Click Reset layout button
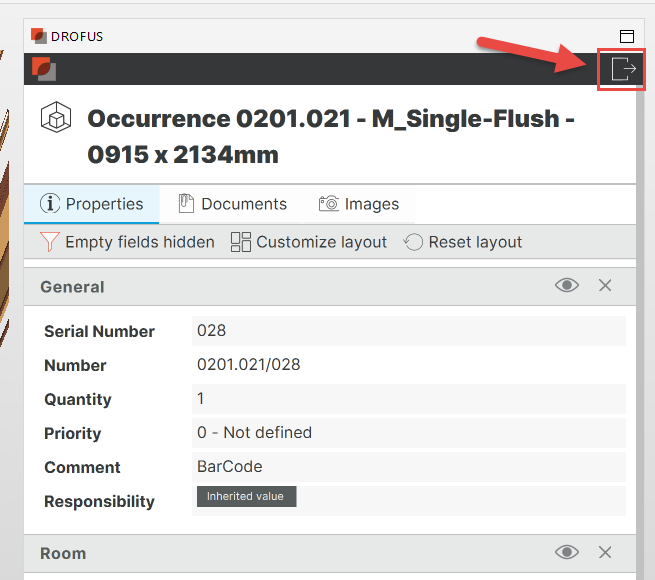The width and height of the screenshot is (655, 580). pos(463,242)
